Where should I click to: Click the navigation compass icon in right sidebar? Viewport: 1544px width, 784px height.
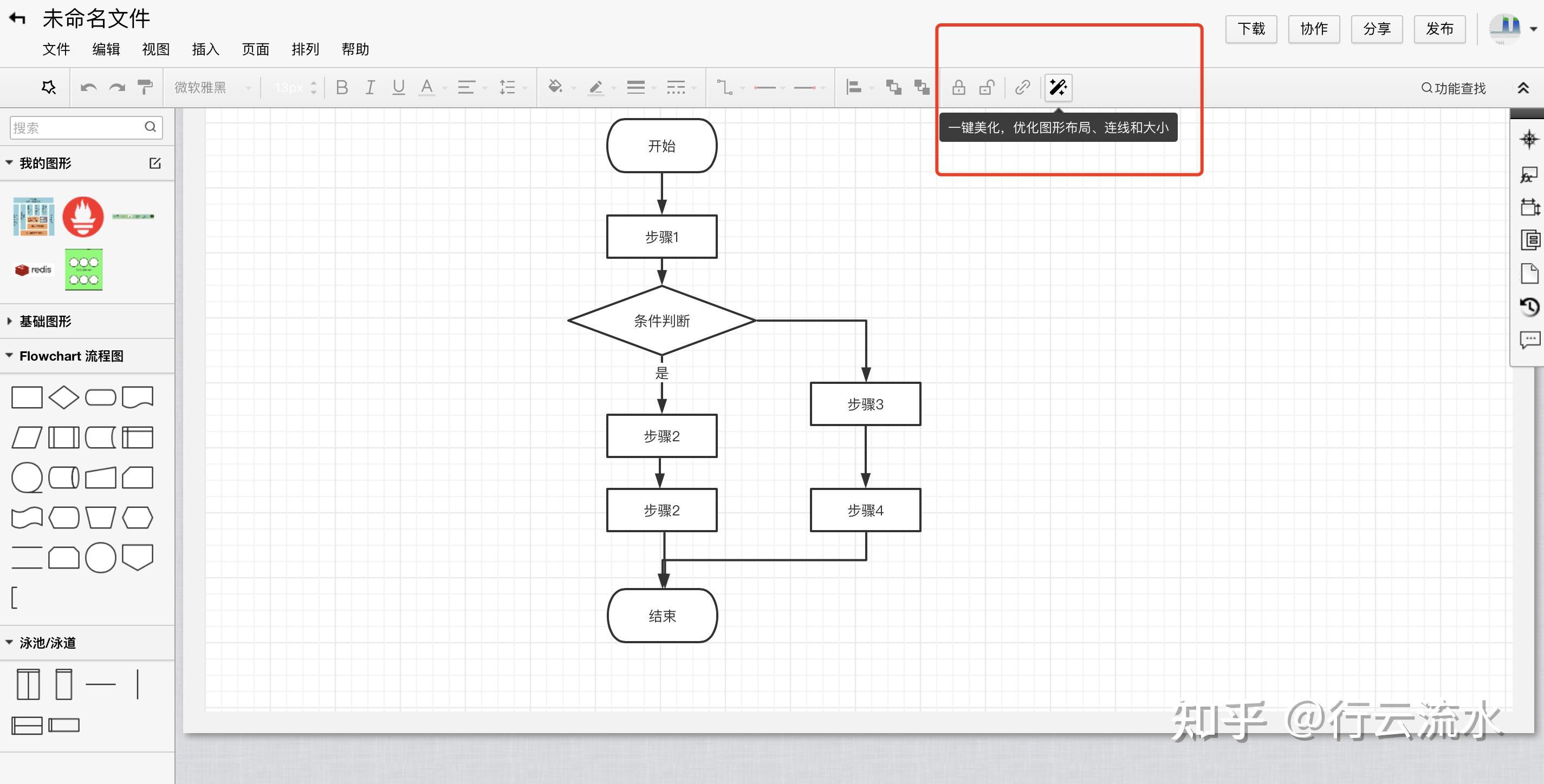[1529, 140]
